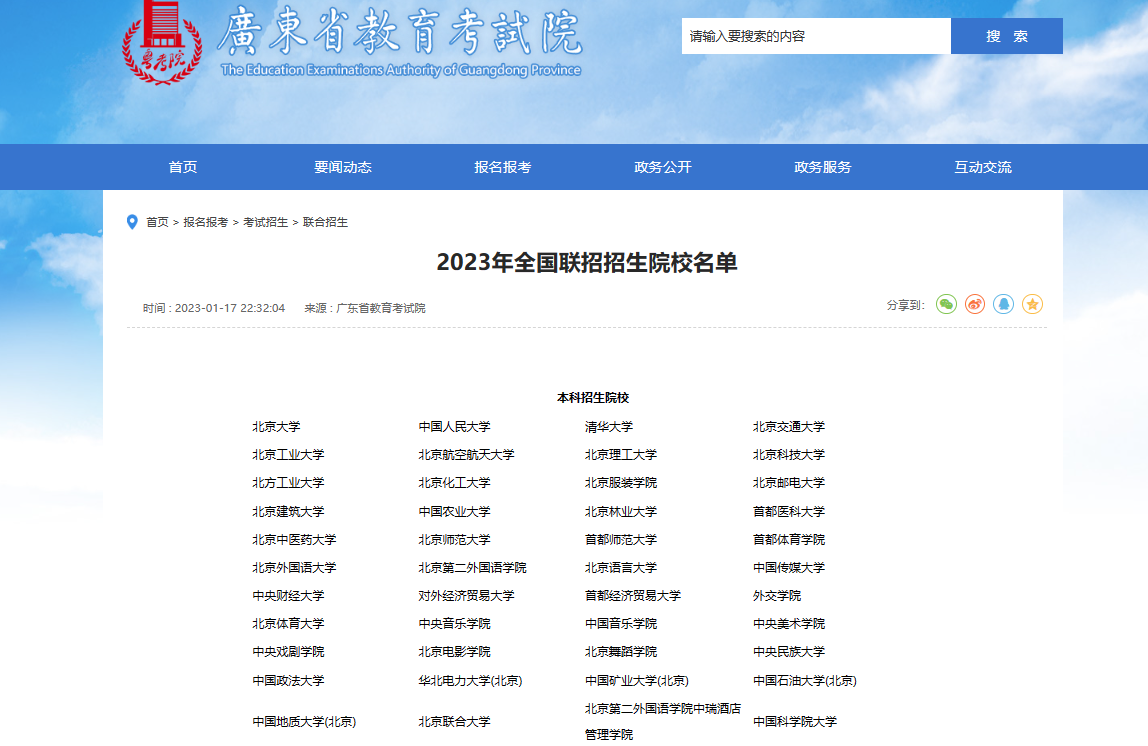Viewport: 1148px width, 746px height.
Task: Select 北京第二外国语学院 in the list
Action: [472, 567]
